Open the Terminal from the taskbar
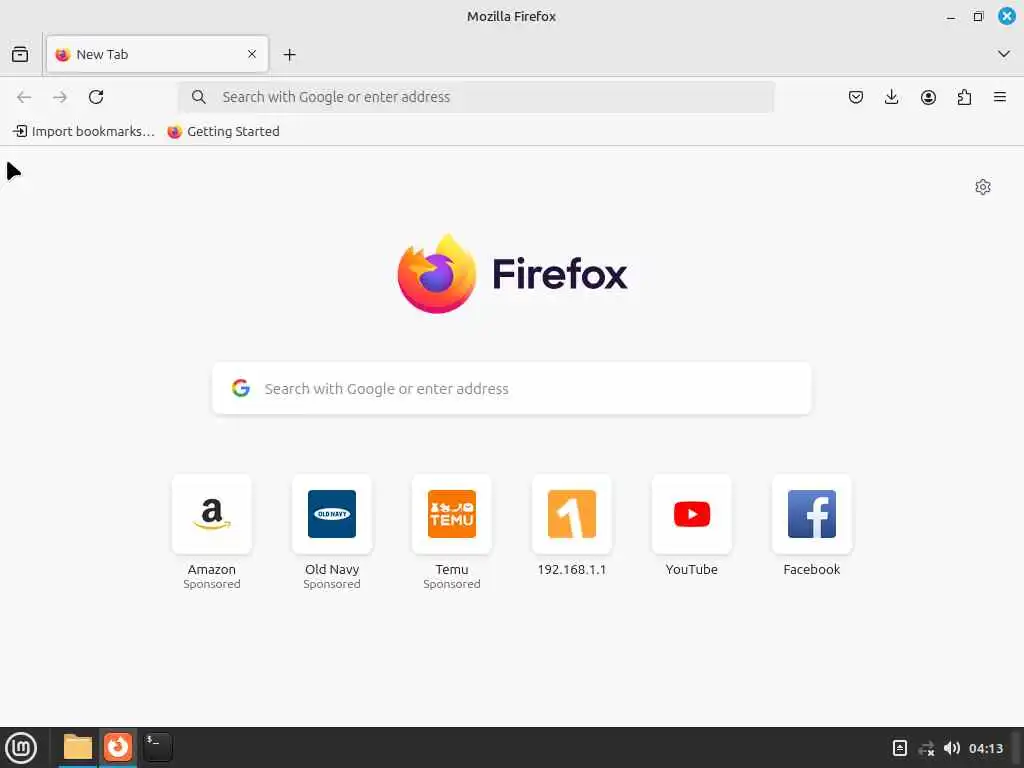This screenshot has width=1024, height=768. pos(158,747)
